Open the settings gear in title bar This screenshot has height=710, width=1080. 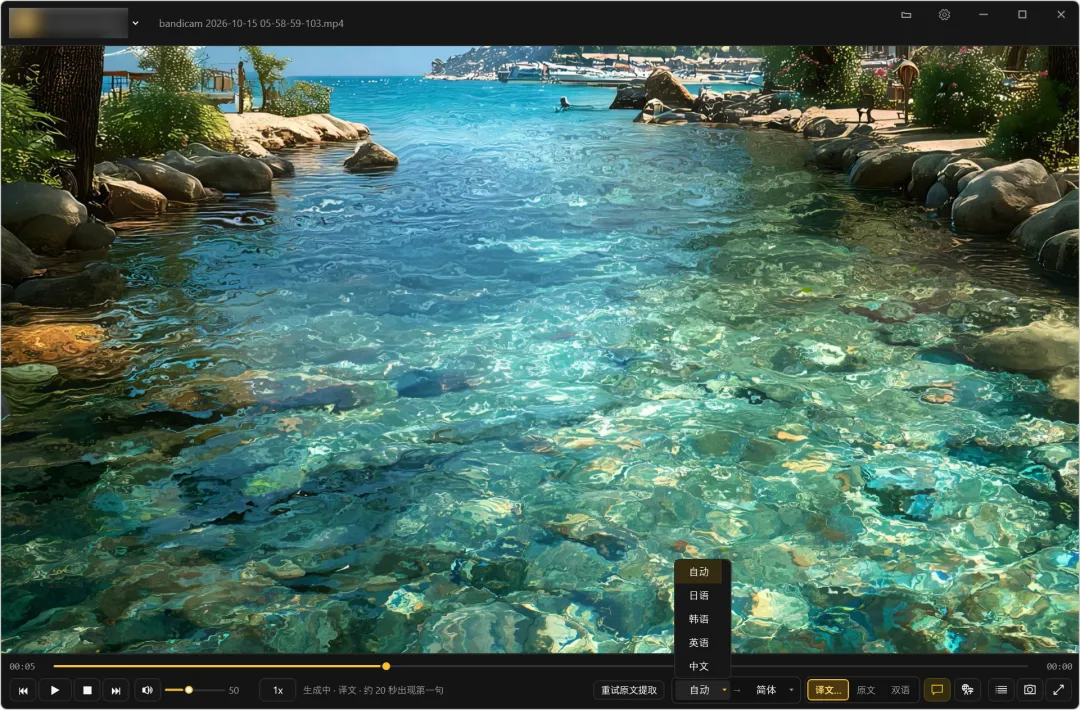tap(944, 14)
